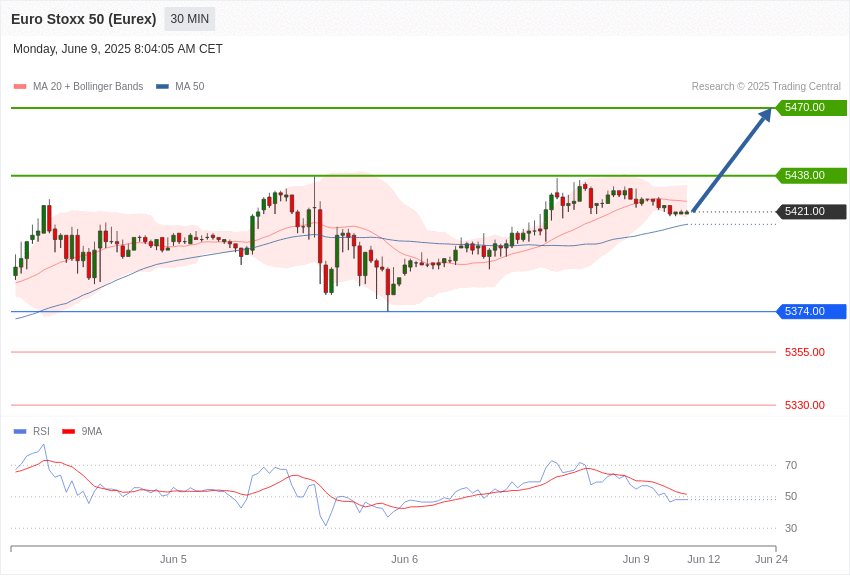Image resolution: width=850 pixels, height=576 pixels.
Task: Select Jun 24 on the timeline axis
Action: [770, 559]
